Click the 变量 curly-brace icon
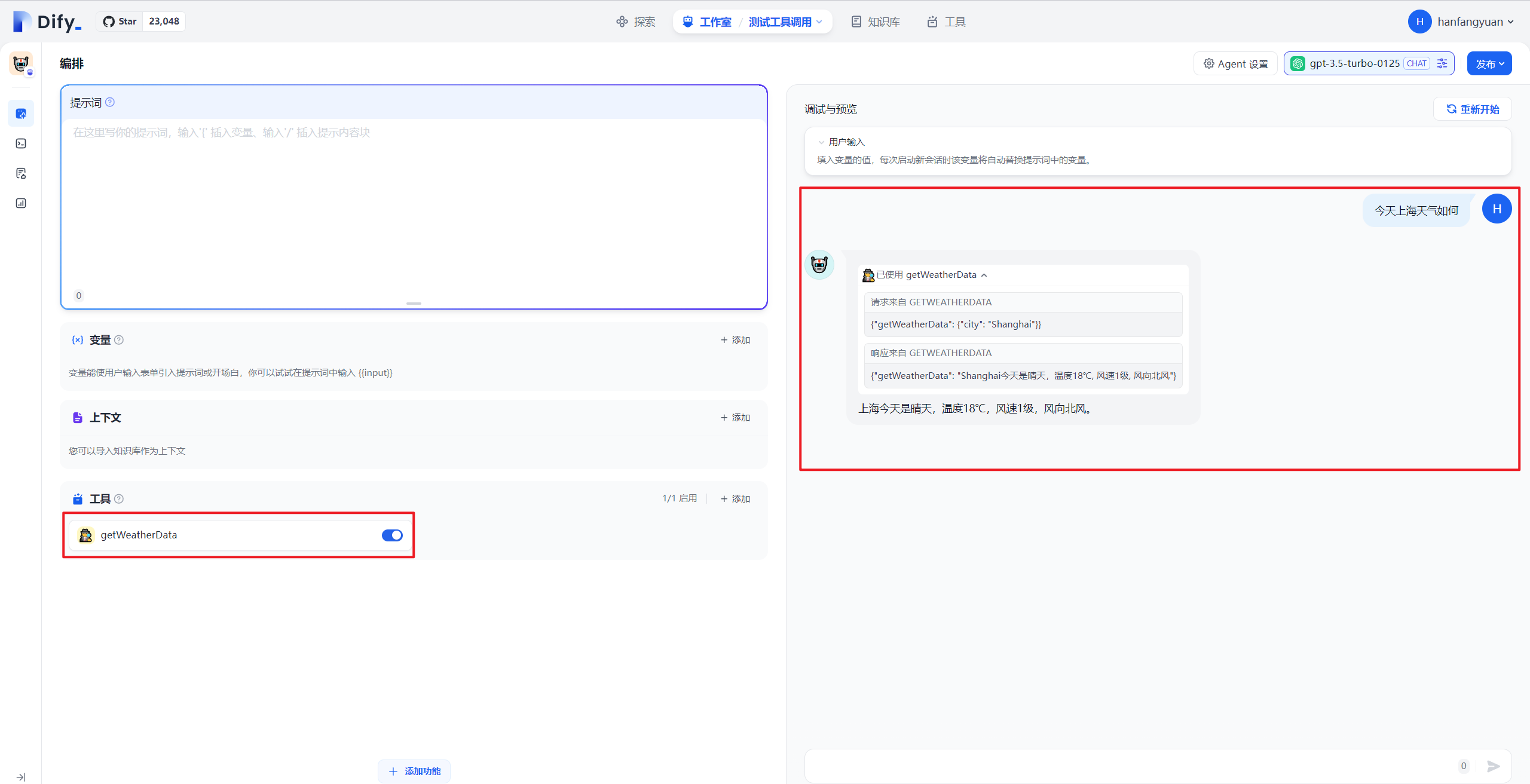Viewport: 1530px width, 784px height. click(78, 340)
